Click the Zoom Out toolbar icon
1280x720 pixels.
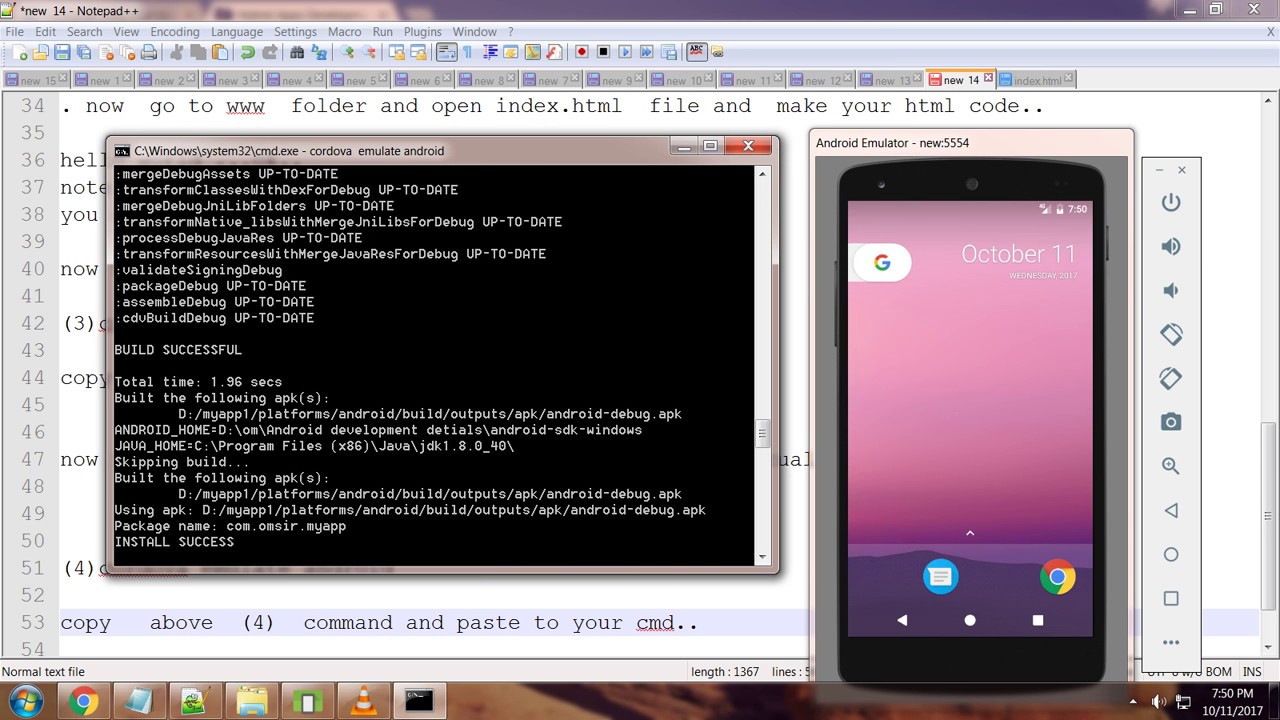(369, 52)
